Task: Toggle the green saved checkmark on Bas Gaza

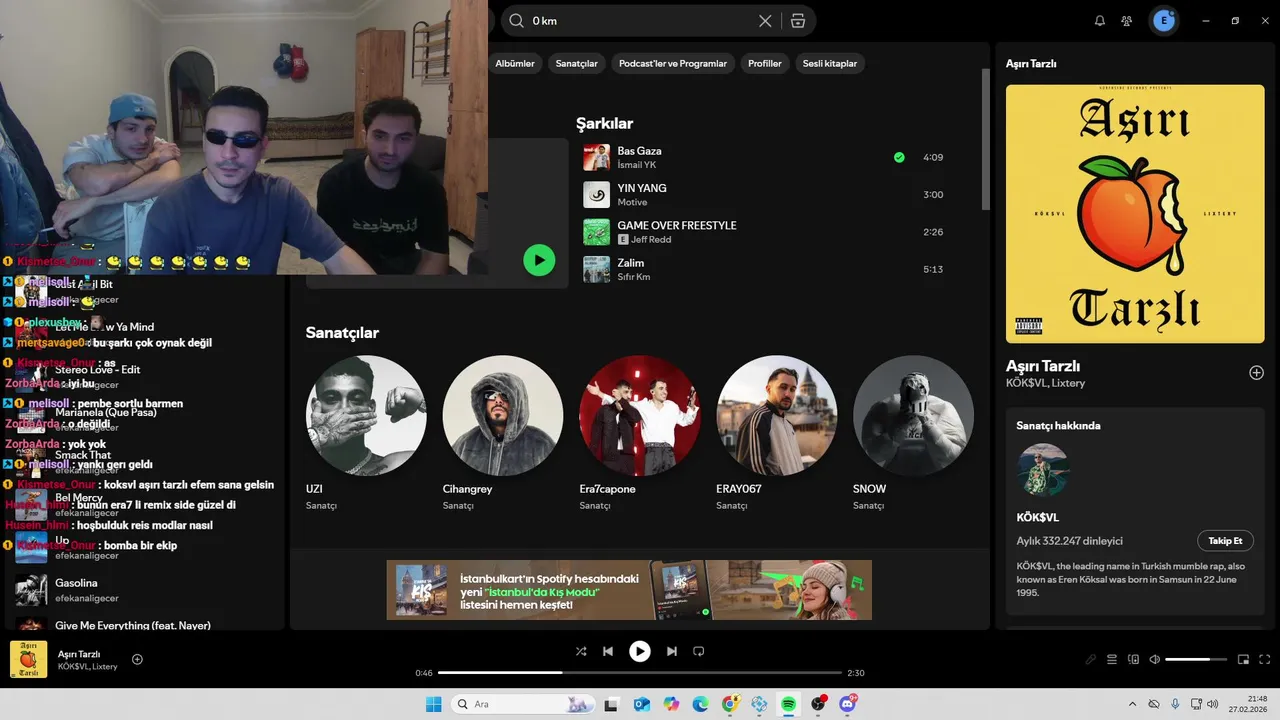Action: (x=899, y=157)
